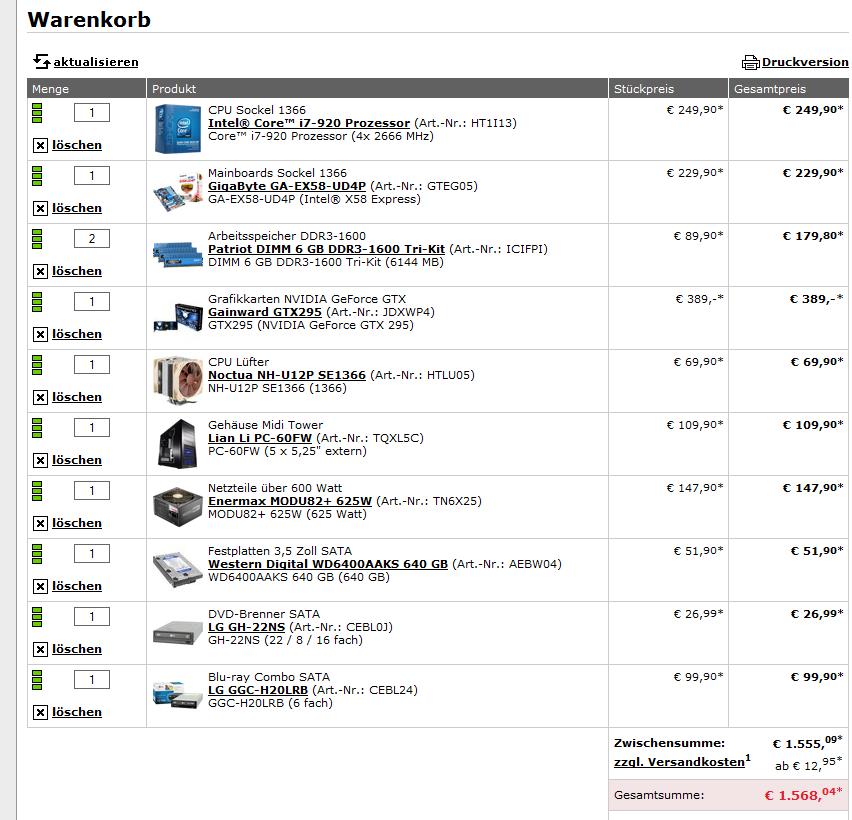
Task: Open LG GGC-H20LRB product link
Action: [x=258, y=691]
